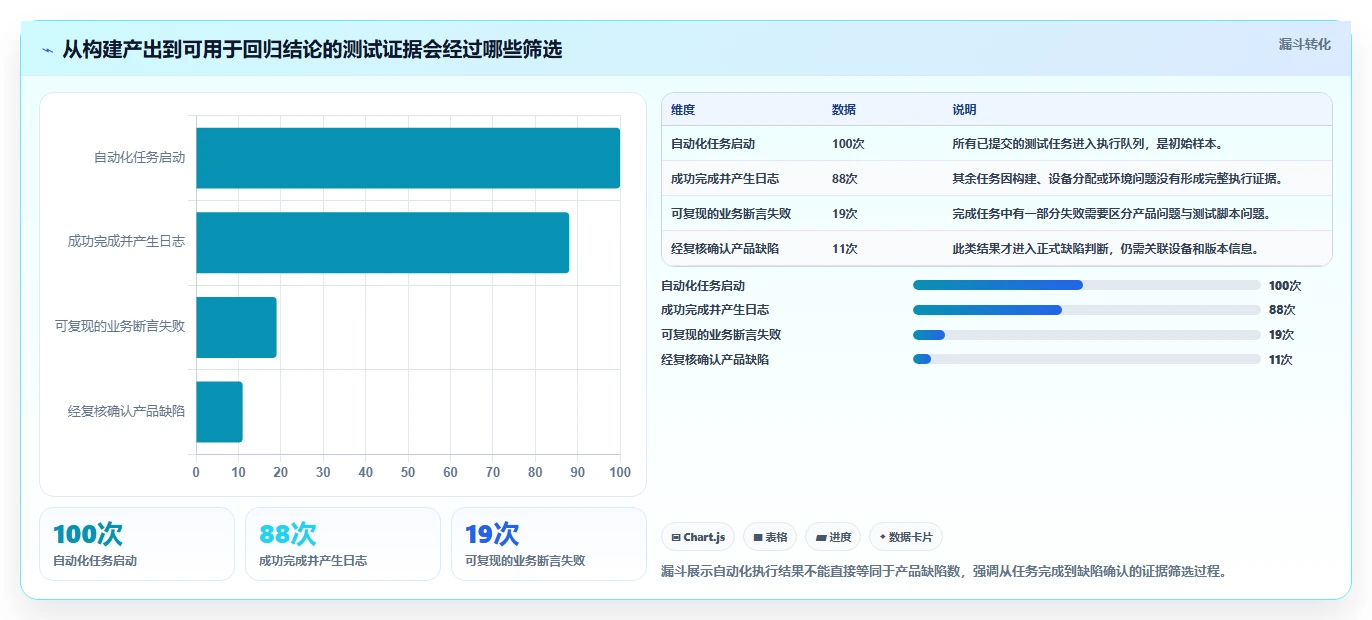Image resolution: width=1372 pixels, height=620 pixels.
Task: Click the 可复现的业务断言失败 progress bar
Action: [1086, 335]
